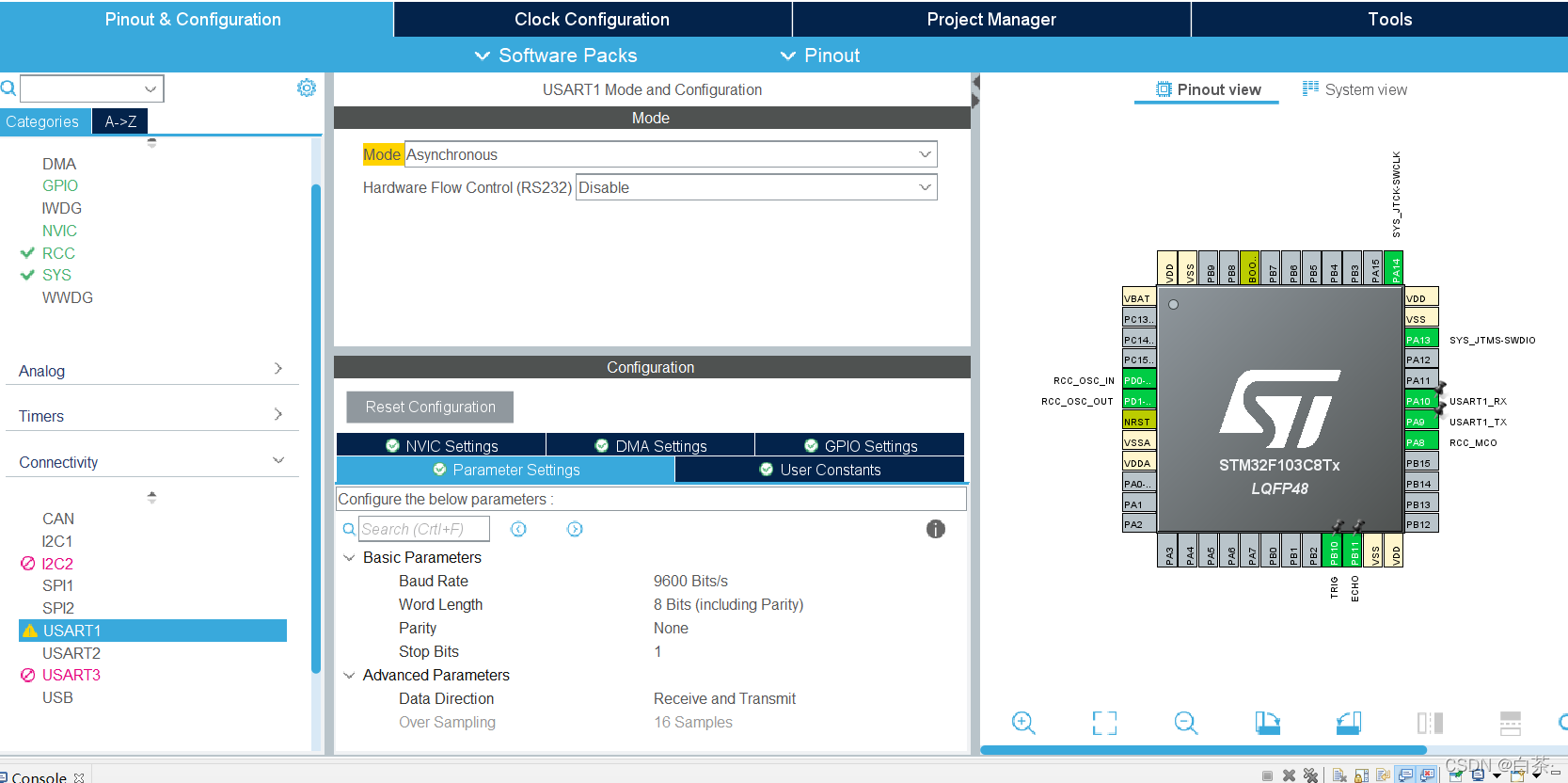Click the PB10 TRIG pin

[x=1333, y=550]
